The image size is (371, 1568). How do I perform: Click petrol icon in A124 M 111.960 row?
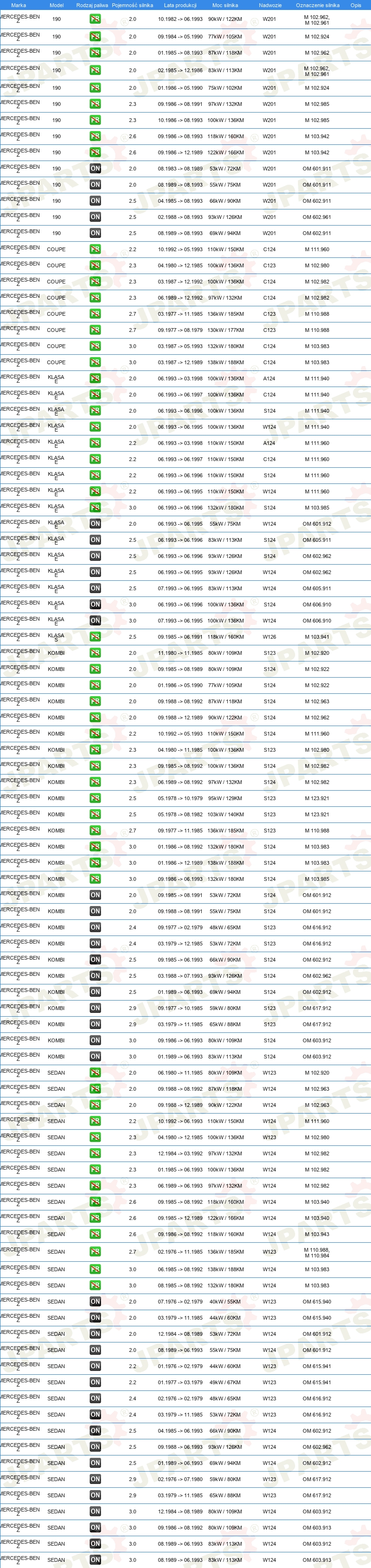(95, 443)
